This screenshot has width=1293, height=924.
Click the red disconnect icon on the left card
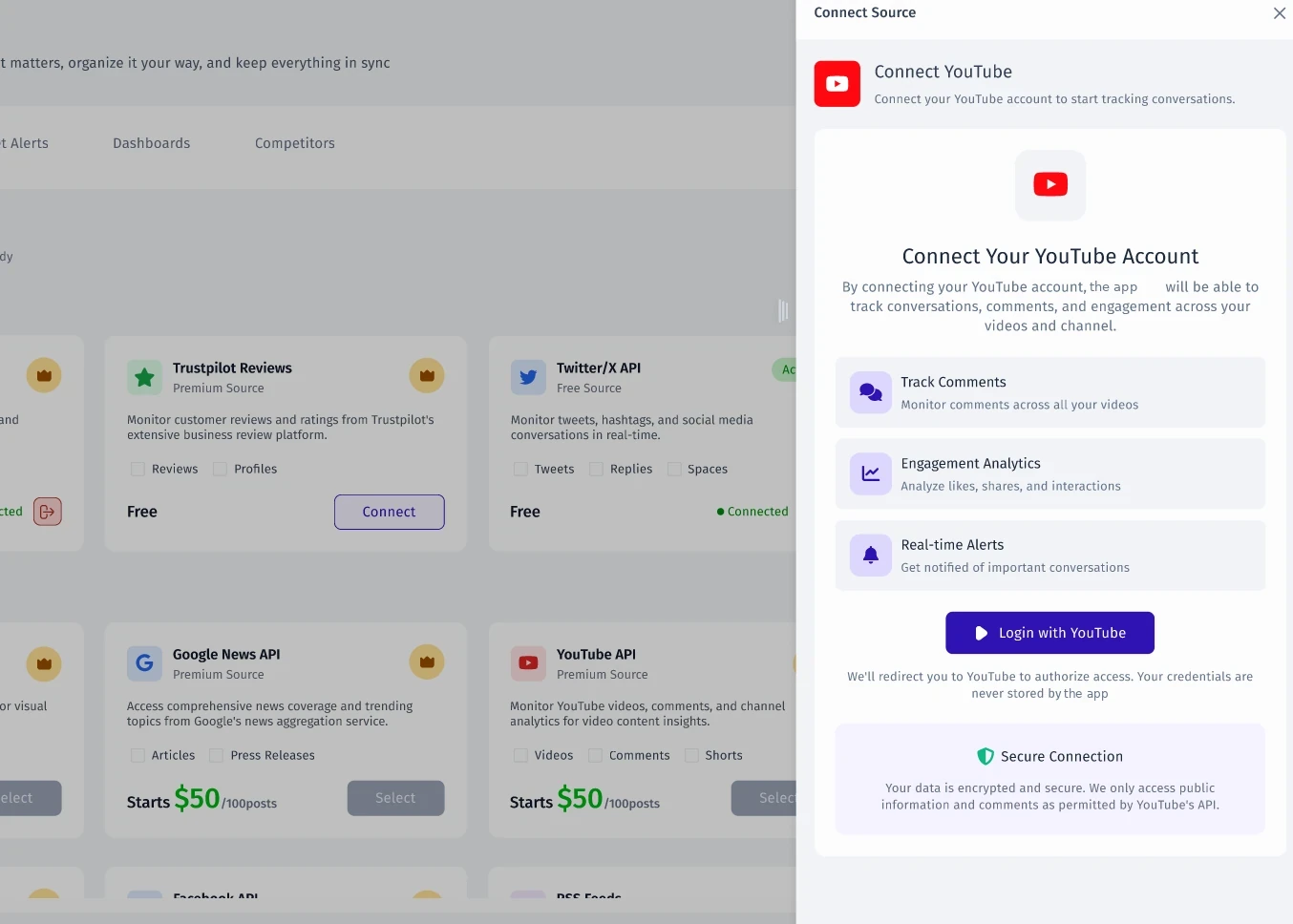coord(48,512)
